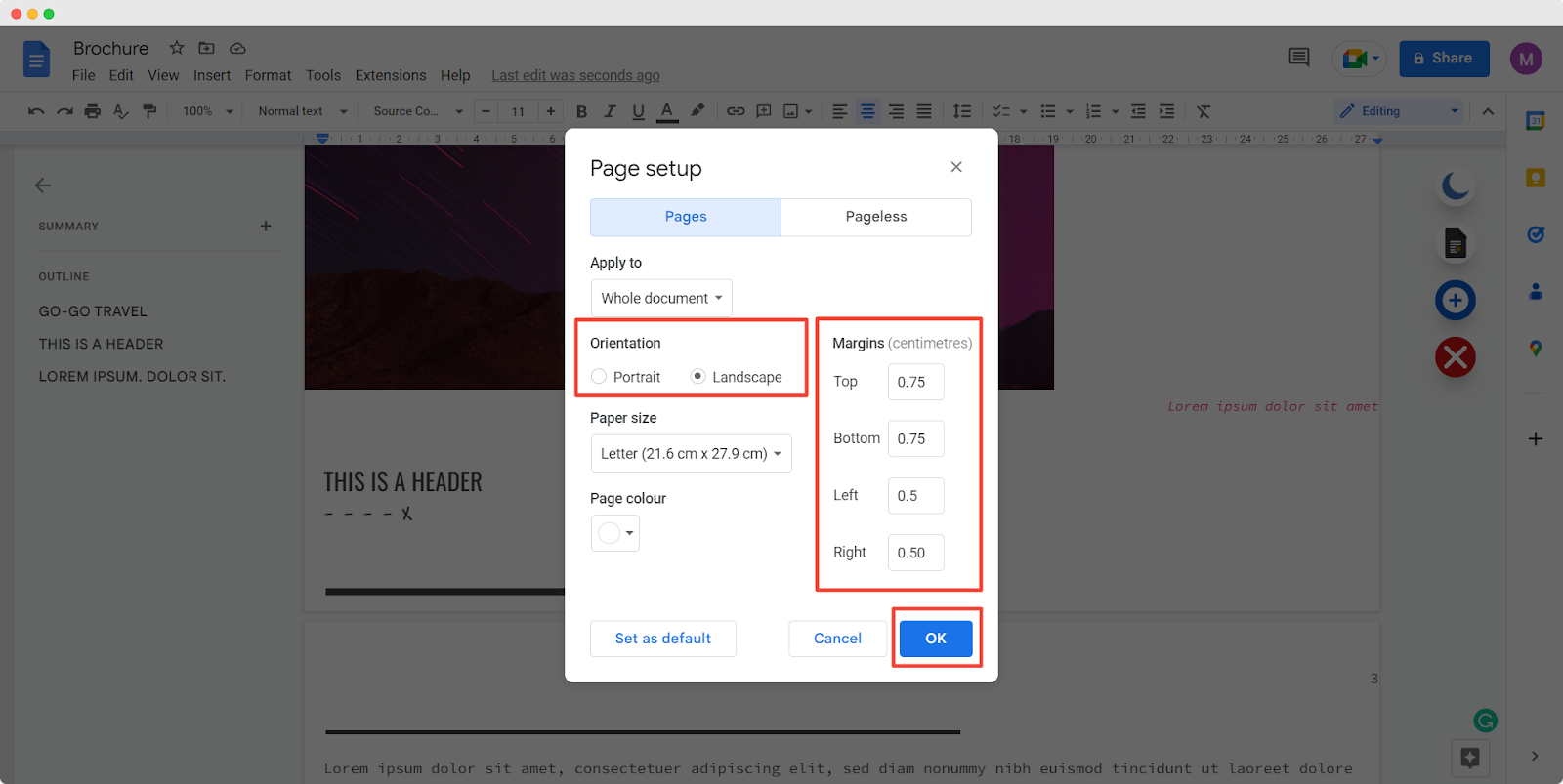Hide the menus with collapse arrow
The width and height of the screenshot is (1563, 784).
pyautogui.click(x=1488, y=111)
